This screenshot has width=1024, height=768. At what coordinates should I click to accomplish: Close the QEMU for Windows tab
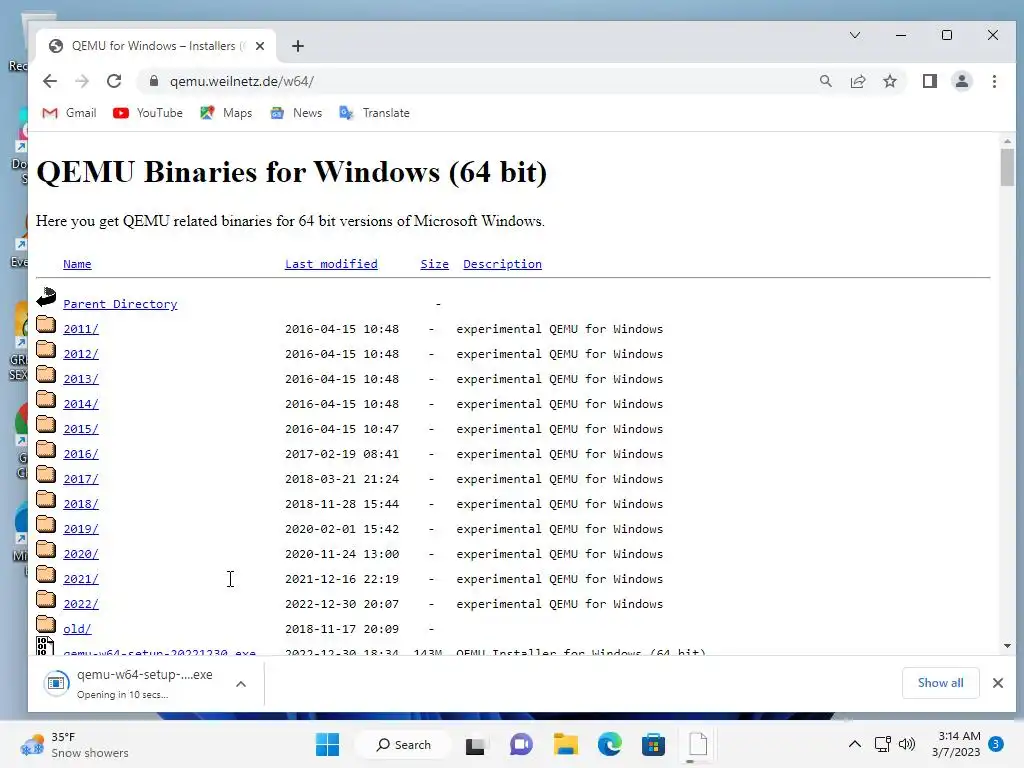260,46
